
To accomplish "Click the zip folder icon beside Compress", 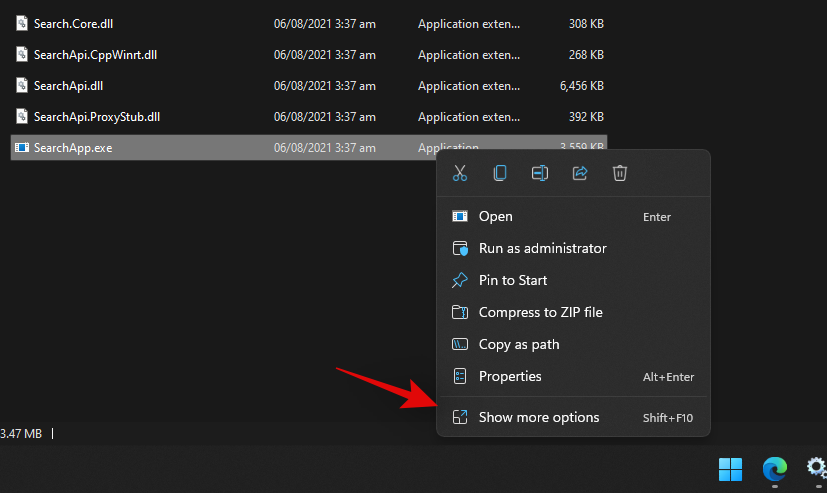I will pyautogui.click(x=460, y=313).
